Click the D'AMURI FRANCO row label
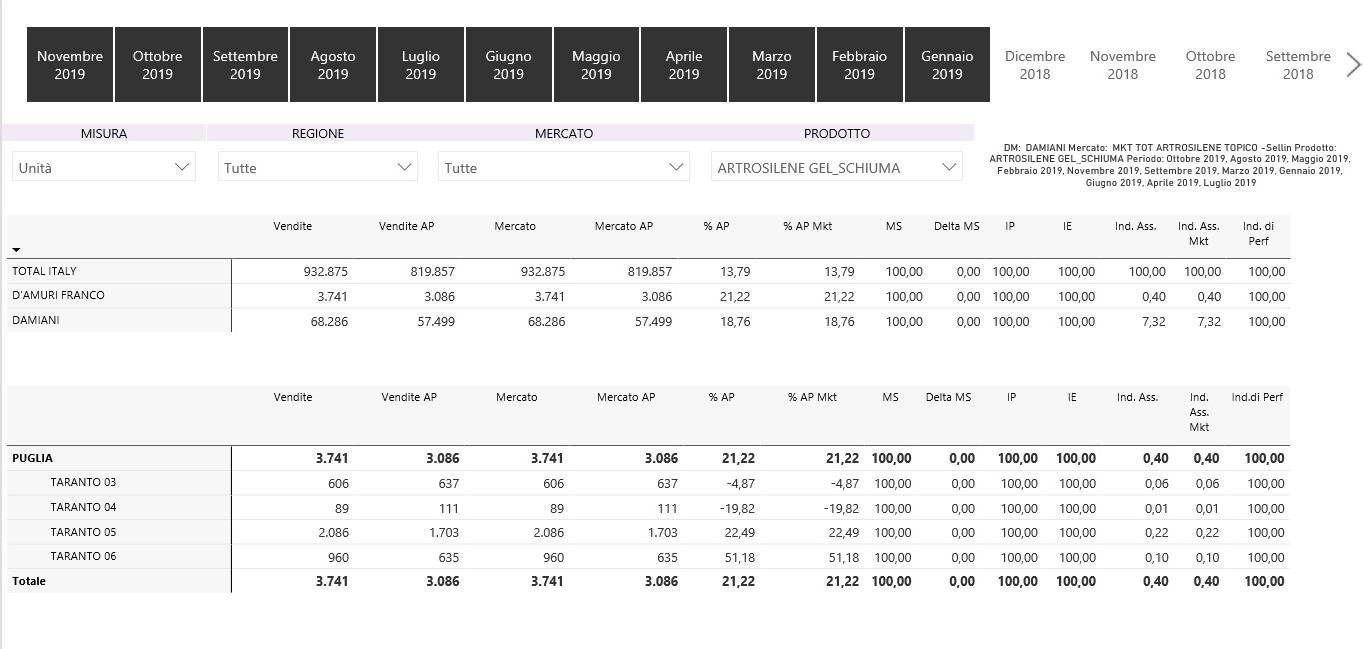The height and width of the screenshot is (649, 1365). (58, 296)
